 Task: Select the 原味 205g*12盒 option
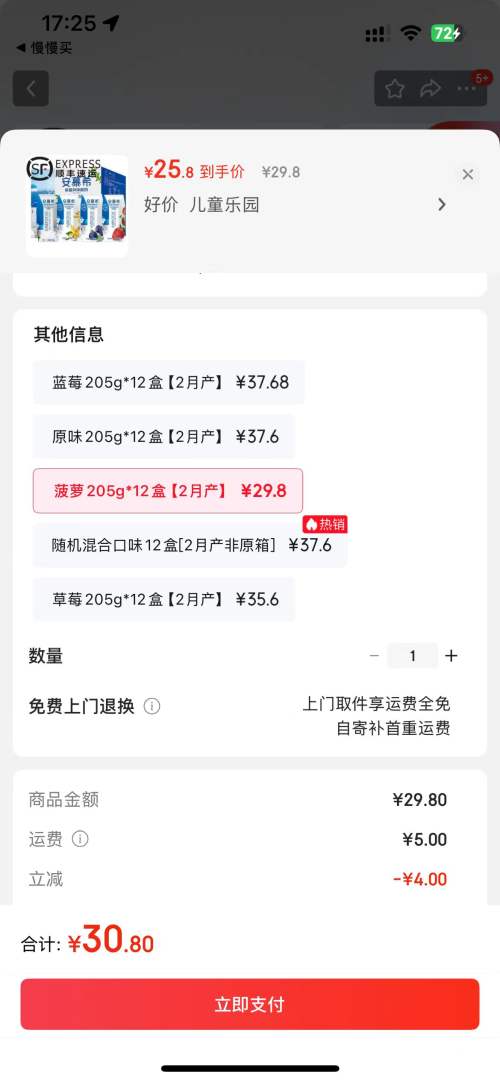click(164, 436)
